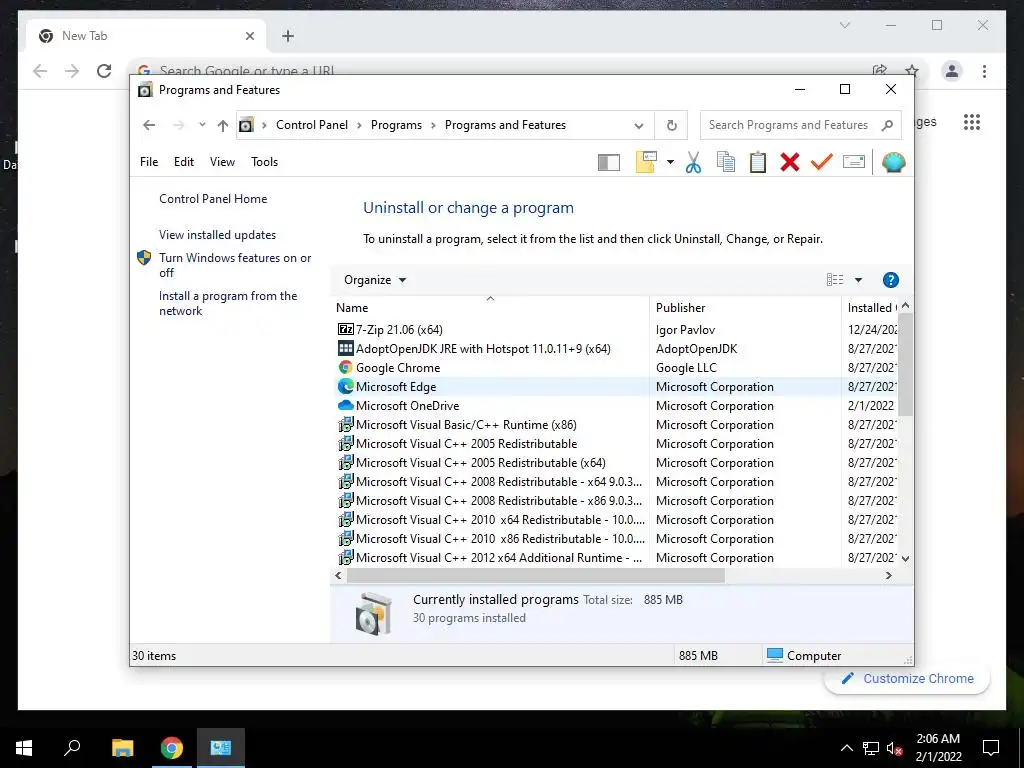
Task: Open the notification center icon
Action: pyautogui.click(x=991, y=748)
